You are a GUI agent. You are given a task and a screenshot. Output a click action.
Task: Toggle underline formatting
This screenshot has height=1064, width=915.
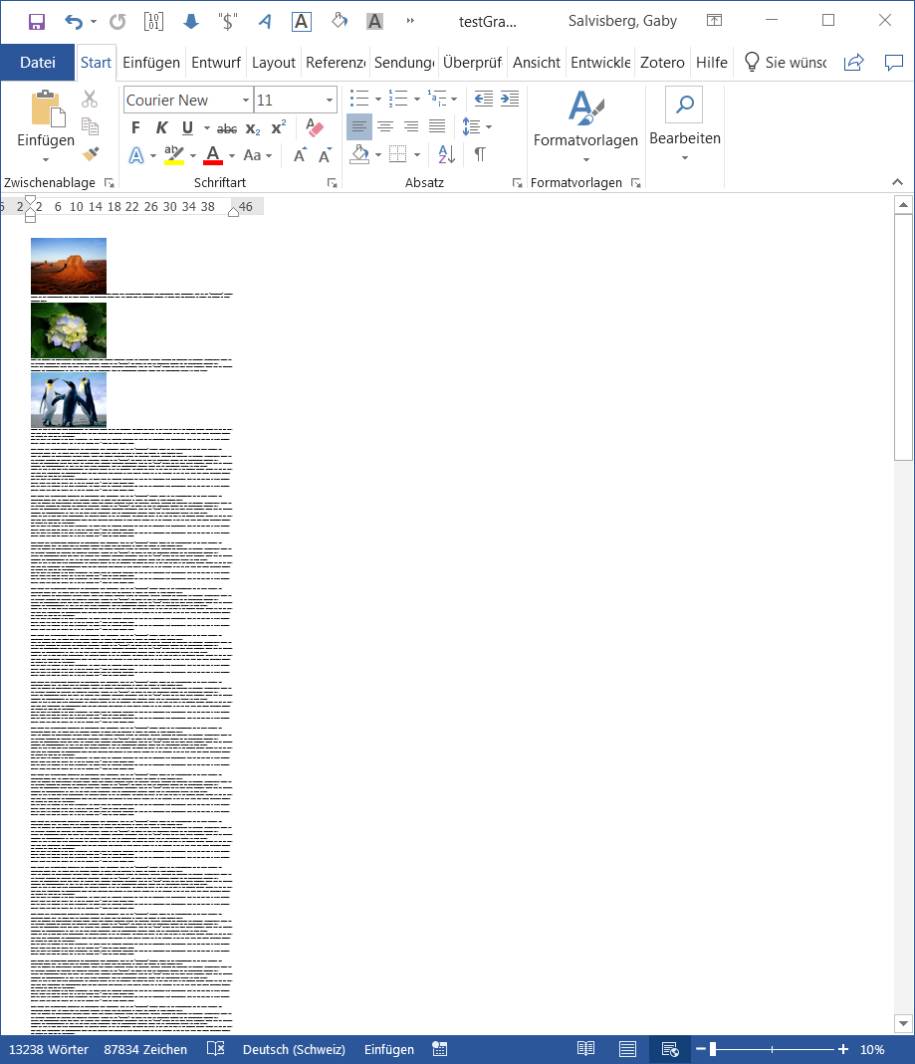[188, 126]
